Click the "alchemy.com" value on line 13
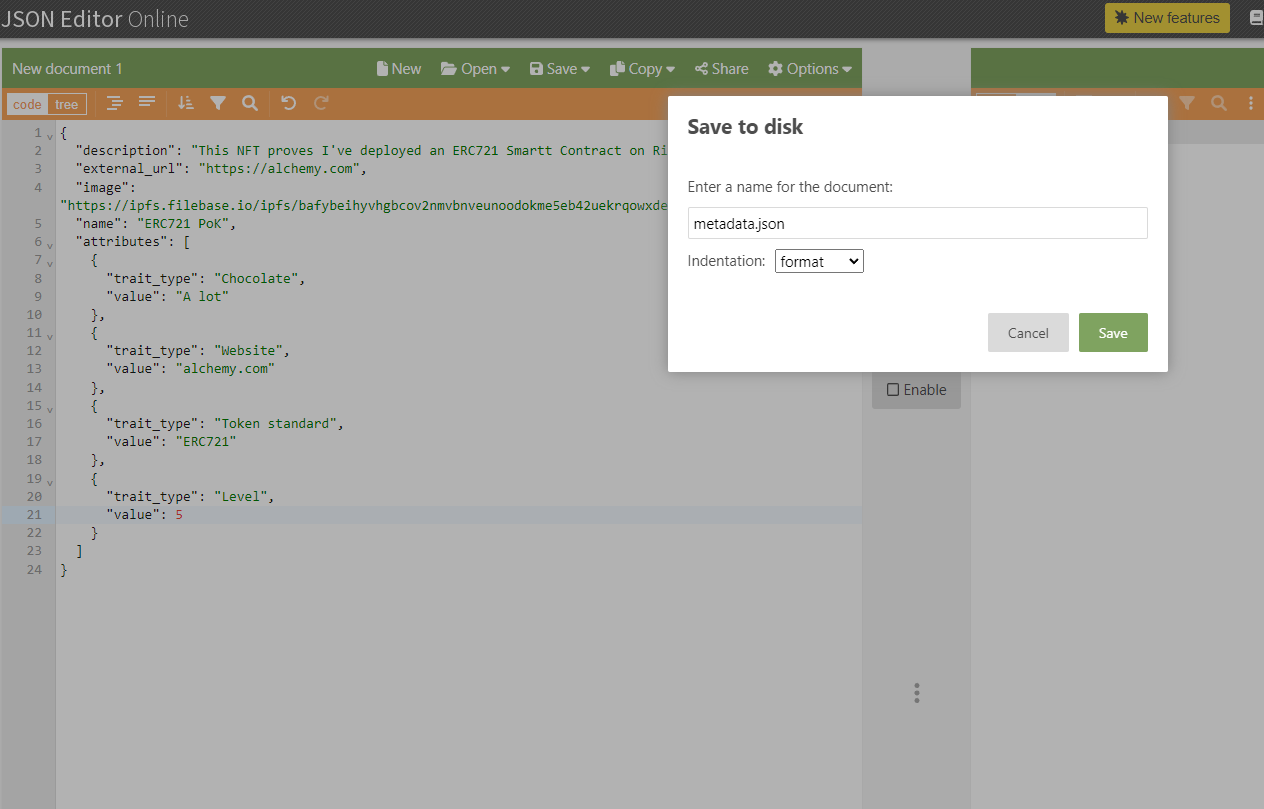Viewport: 1264px width, 809px height. pos(225,368)
